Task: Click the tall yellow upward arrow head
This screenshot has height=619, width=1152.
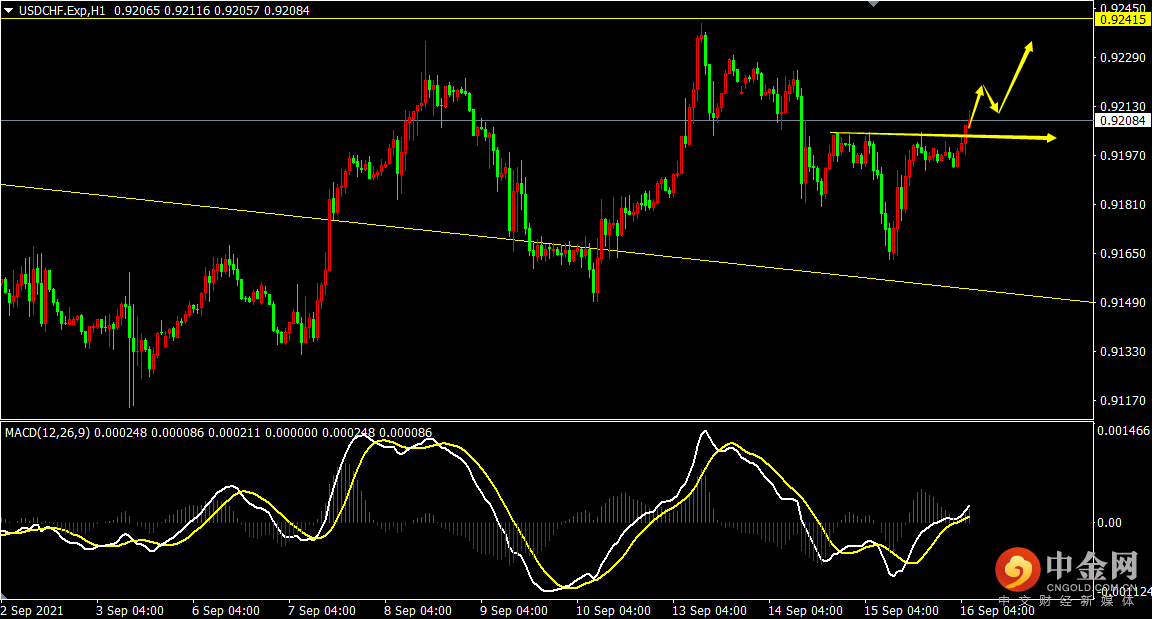Action: click(1028, 47)
